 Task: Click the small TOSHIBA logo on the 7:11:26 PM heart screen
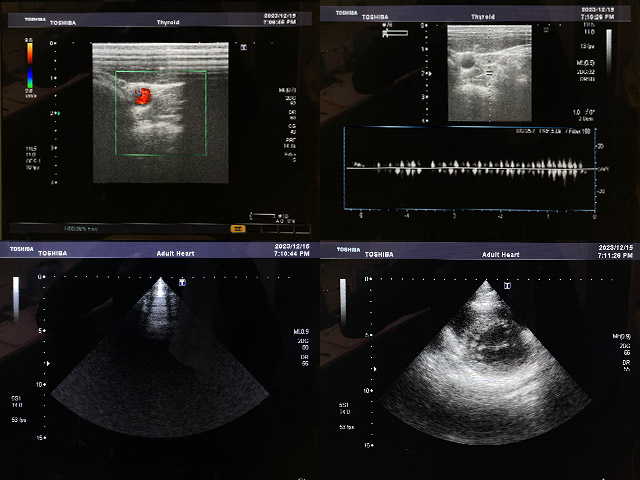[x=349, y=249]
